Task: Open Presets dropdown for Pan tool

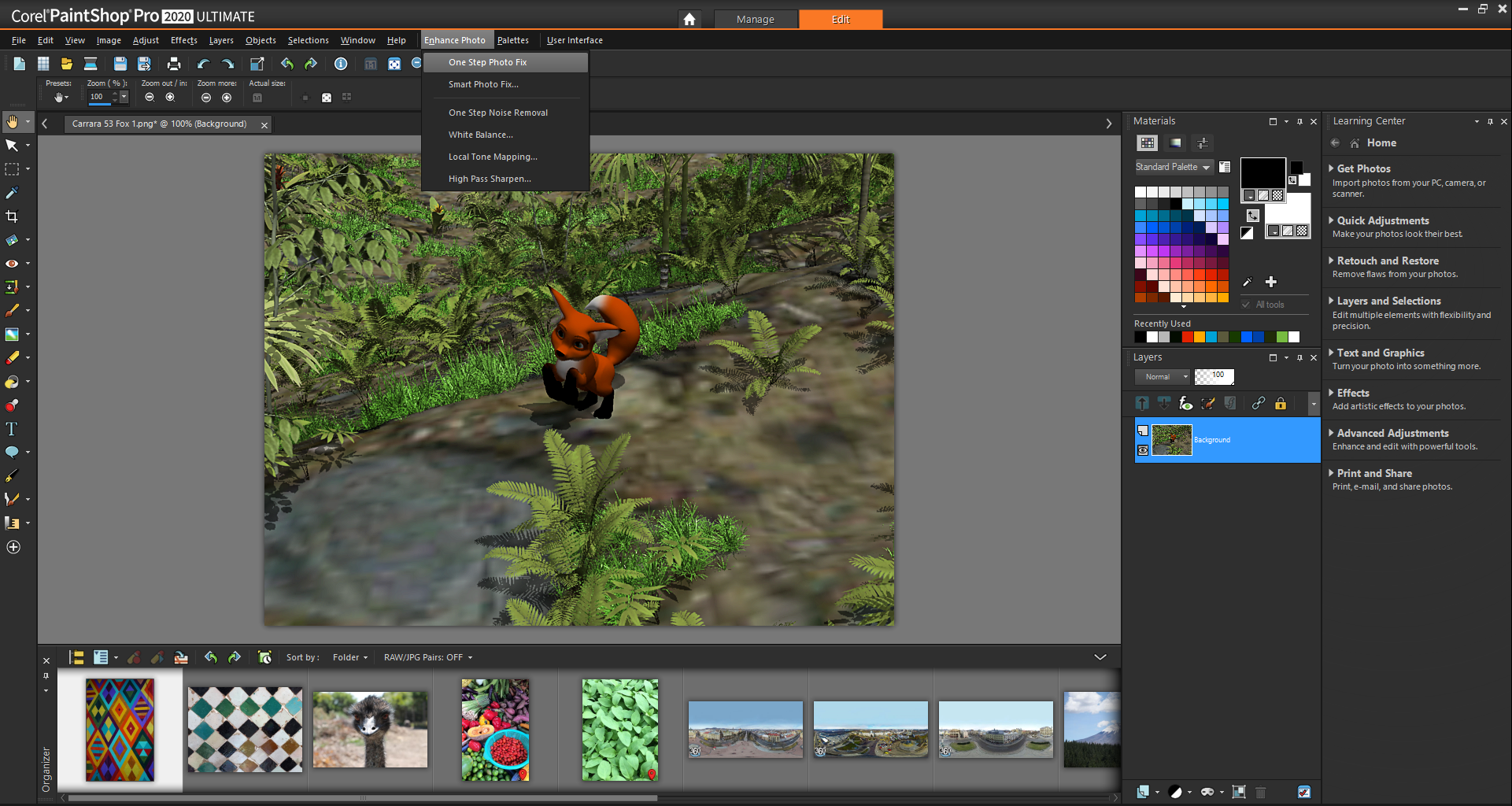Action: pyautogui.click(x=60, y=97)
